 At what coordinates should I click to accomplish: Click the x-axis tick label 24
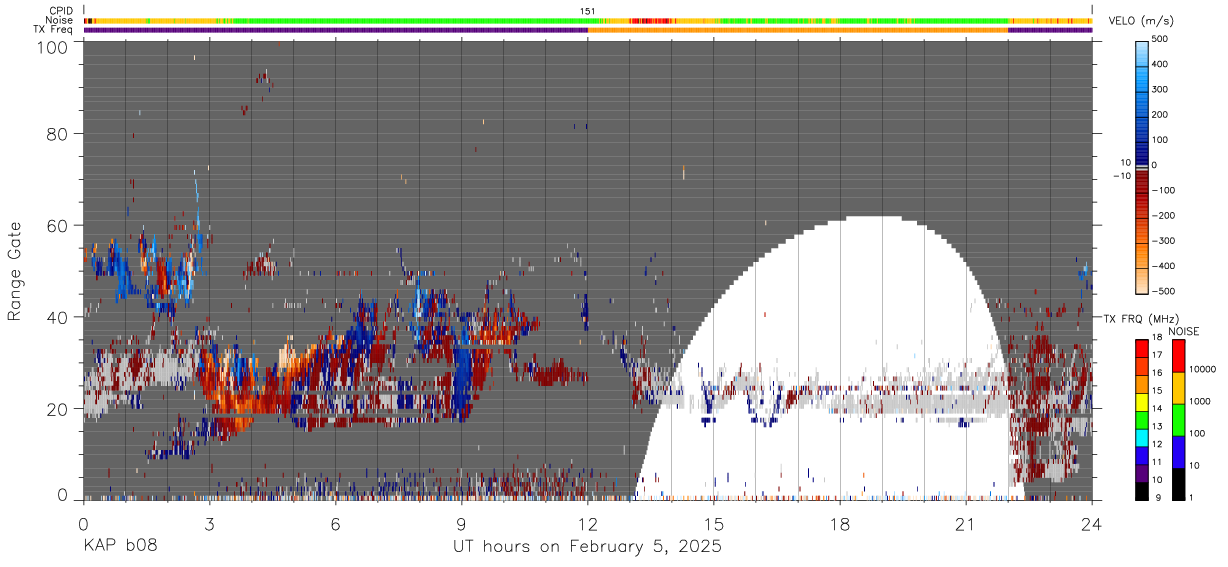[1091, 524]
